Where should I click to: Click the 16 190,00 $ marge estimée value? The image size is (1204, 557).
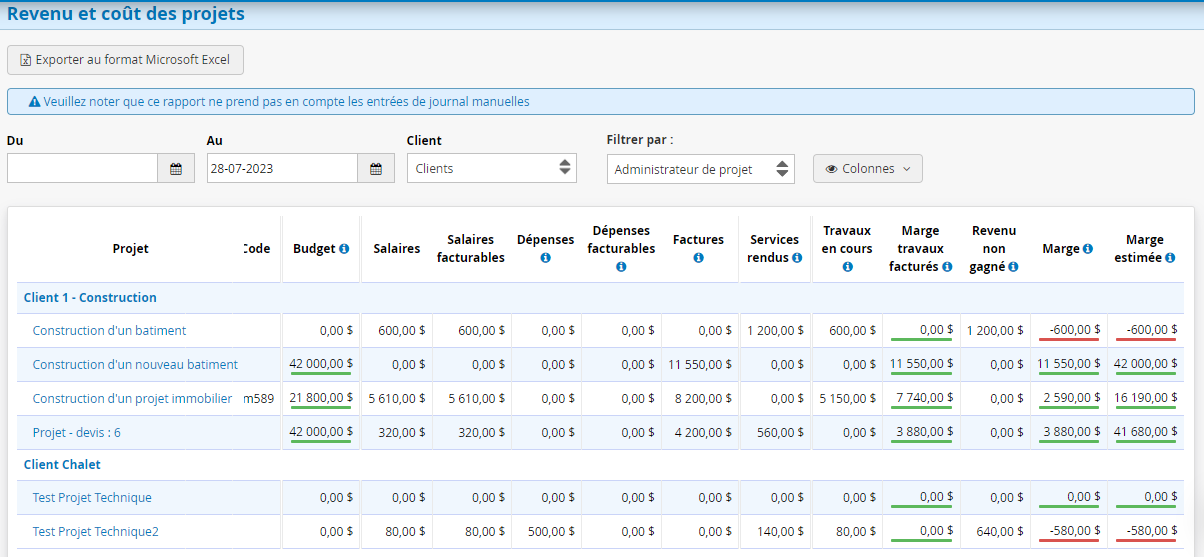click(1145, 398)
